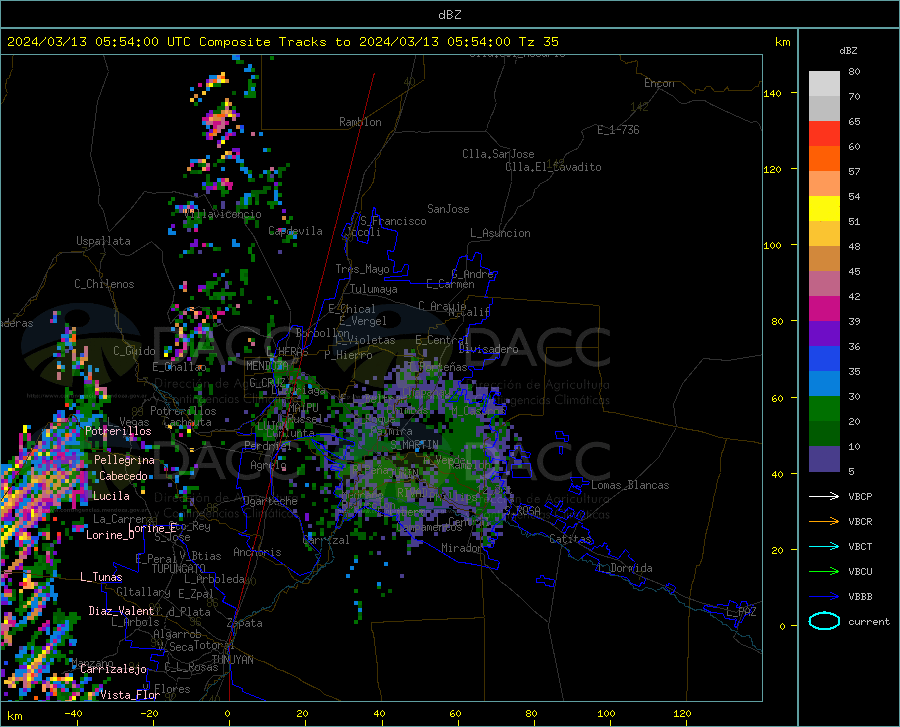This screenshot has width=900, height=727.
Task: Click the white VBCP arrow in legend
Action: [x=824, y=496]
